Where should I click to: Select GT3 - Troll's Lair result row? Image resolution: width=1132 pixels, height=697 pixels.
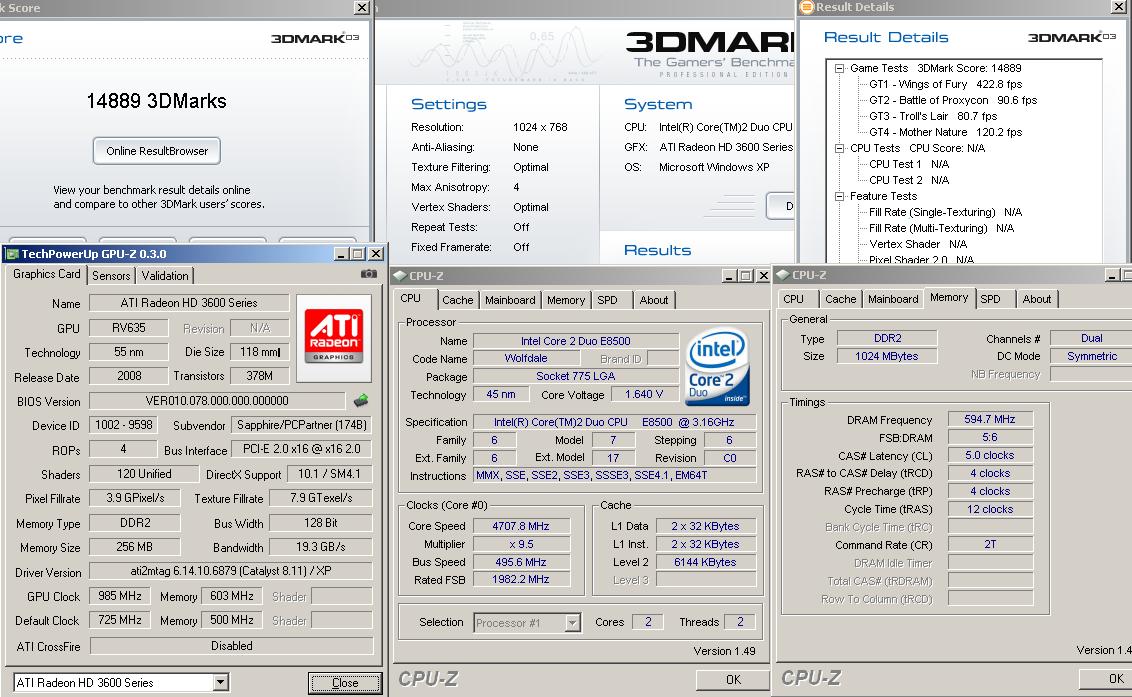(933, 116)
